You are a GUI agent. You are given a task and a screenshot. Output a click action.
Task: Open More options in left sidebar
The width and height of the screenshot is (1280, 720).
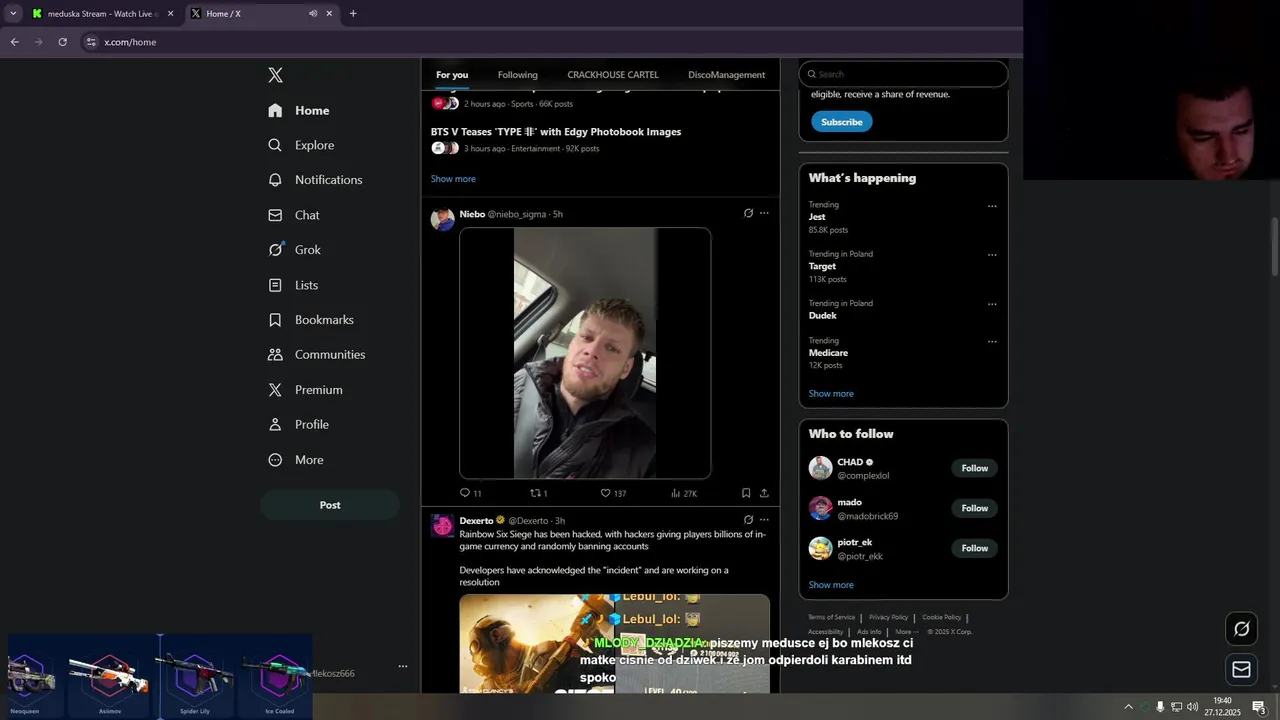tap(296, 460)
